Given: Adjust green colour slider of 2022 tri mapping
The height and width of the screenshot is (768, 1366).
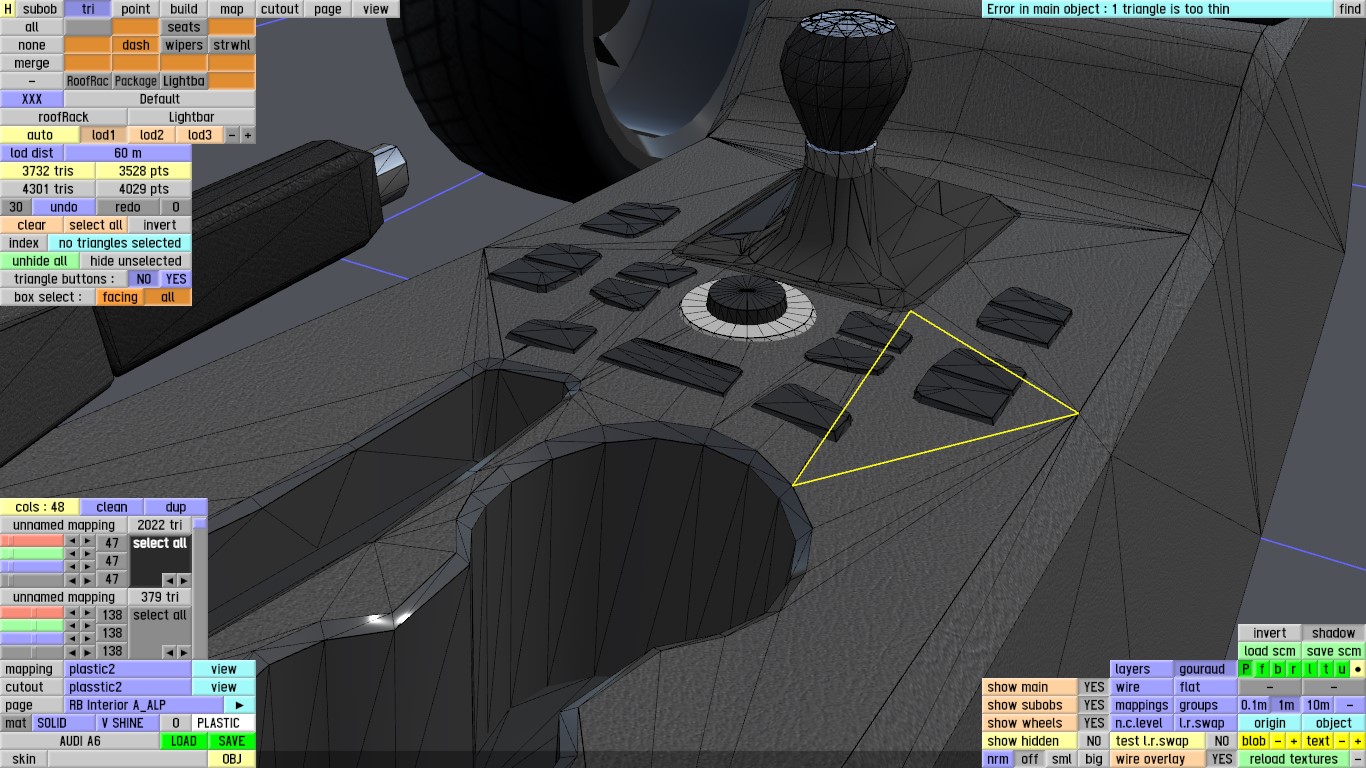Looking at the screenshot, I should pyautogui.click(x=32, y=554).
